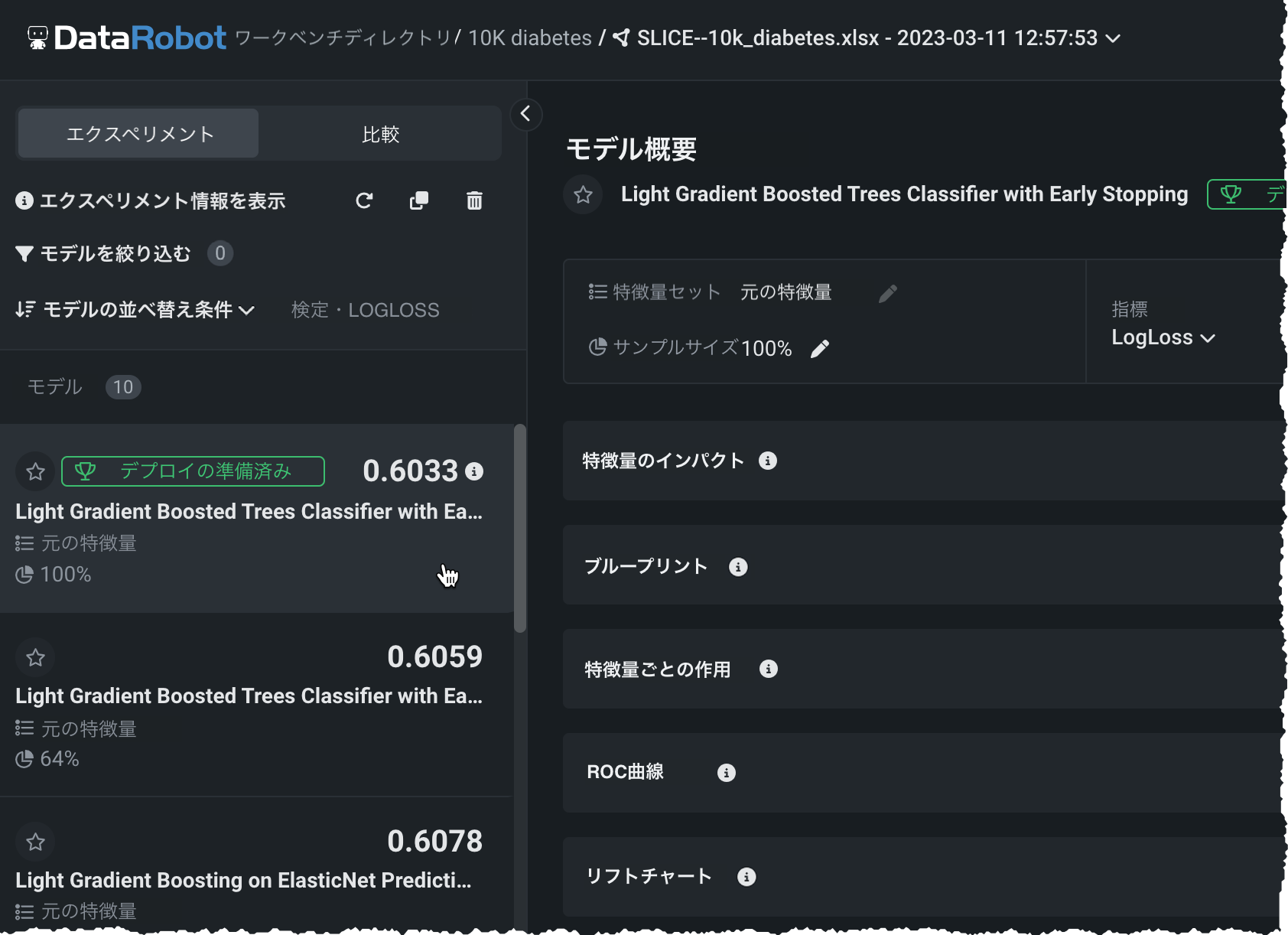Click the info icon next to 0.6033 score
The height and width of the screenshot is (935, 1288).
[474, 471]
